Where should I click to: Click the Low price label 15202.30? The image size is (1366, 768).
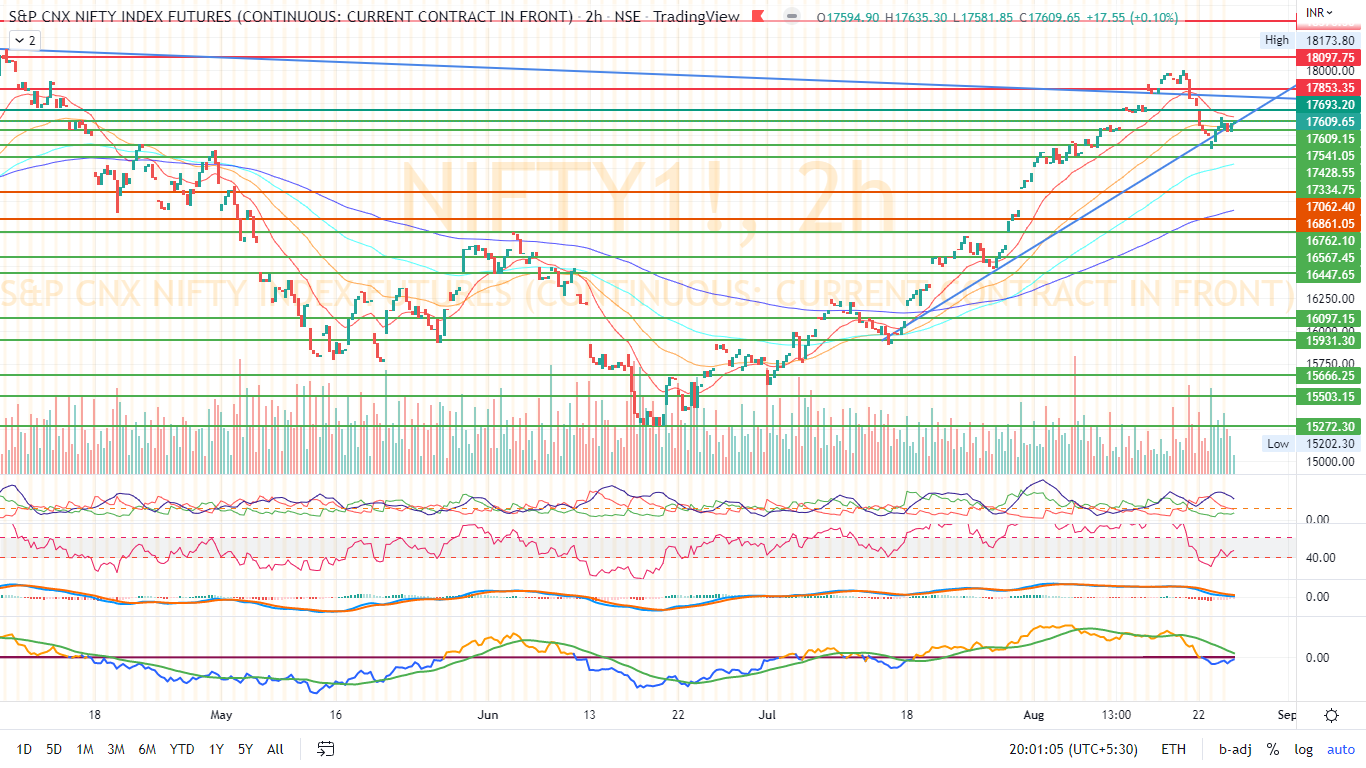[x=1327, y=444]
